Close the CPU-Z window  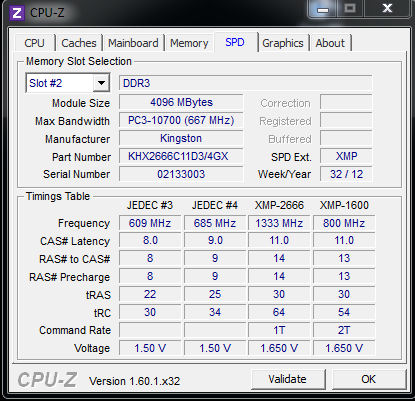387,8
